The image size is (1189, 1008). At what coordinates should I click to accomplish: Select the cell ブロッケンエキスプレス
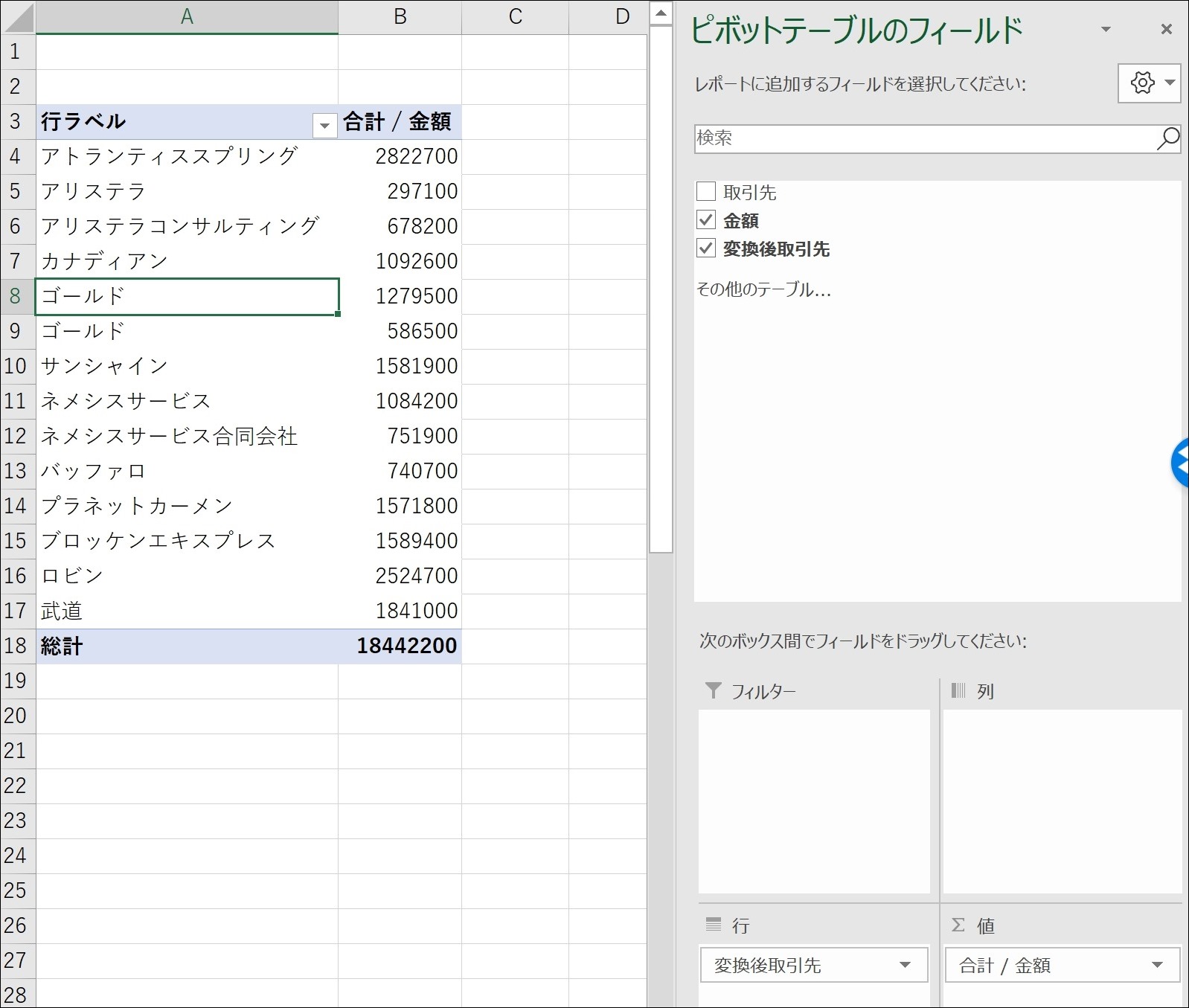pyautogui.click(x=187, y=541)
